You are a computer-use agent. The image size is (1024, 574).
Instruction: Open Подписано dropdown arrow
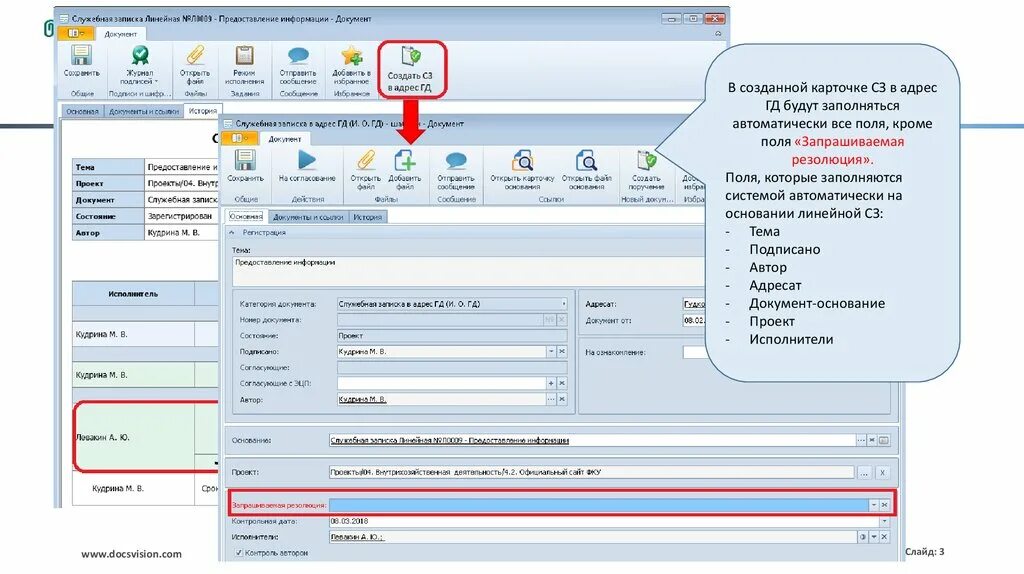551,351
